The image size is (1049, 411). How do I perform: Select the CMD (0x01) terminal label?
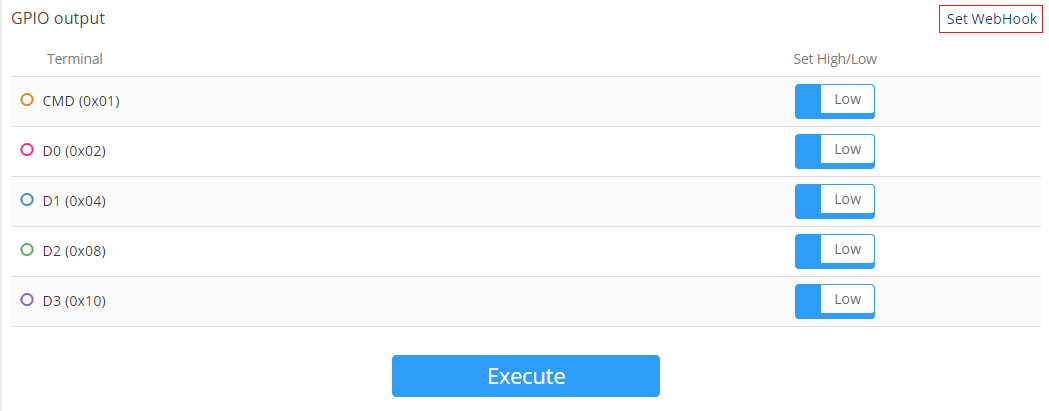click(81, 101)
